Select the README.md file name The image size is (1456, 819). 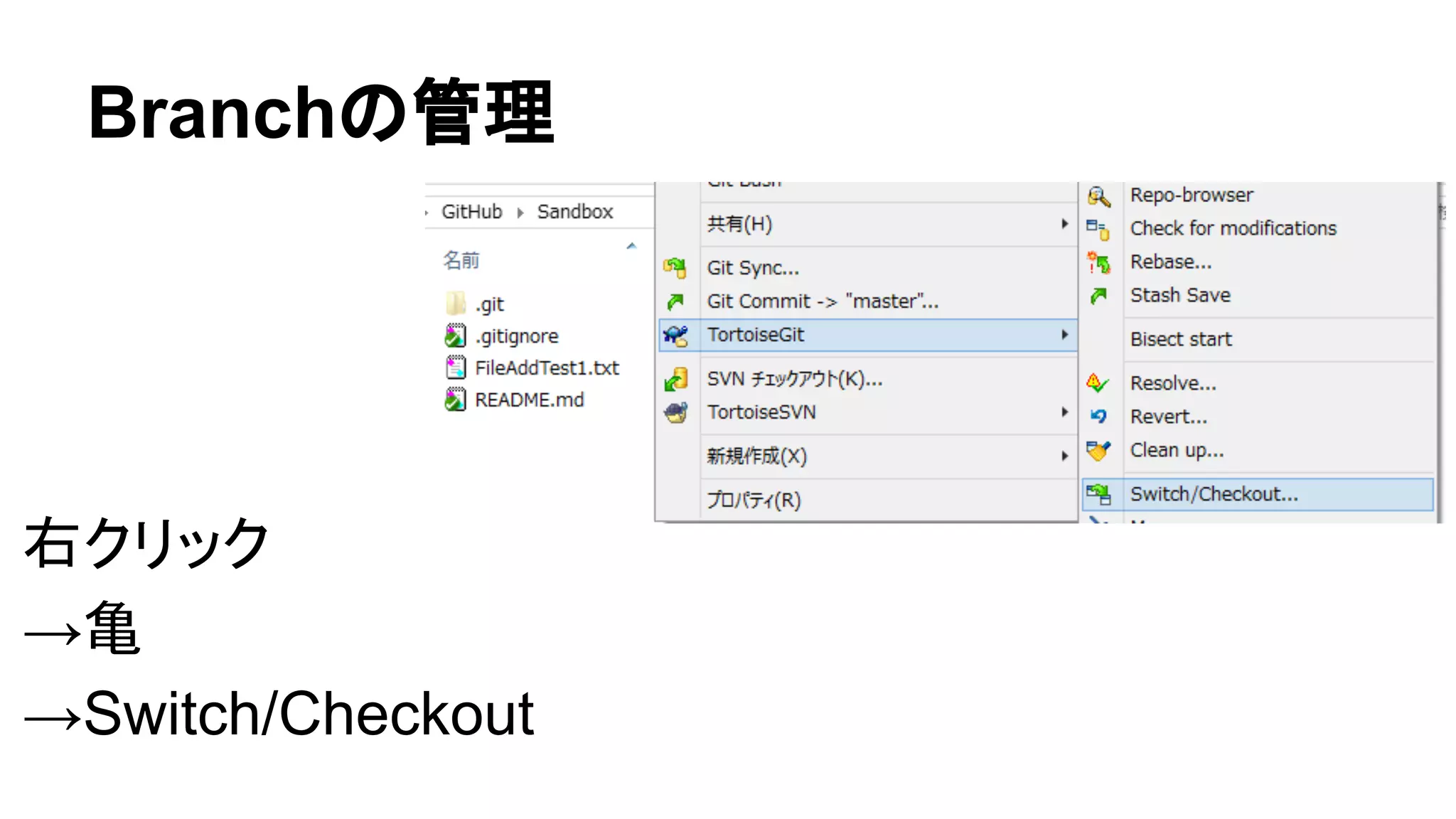(530, 400)
